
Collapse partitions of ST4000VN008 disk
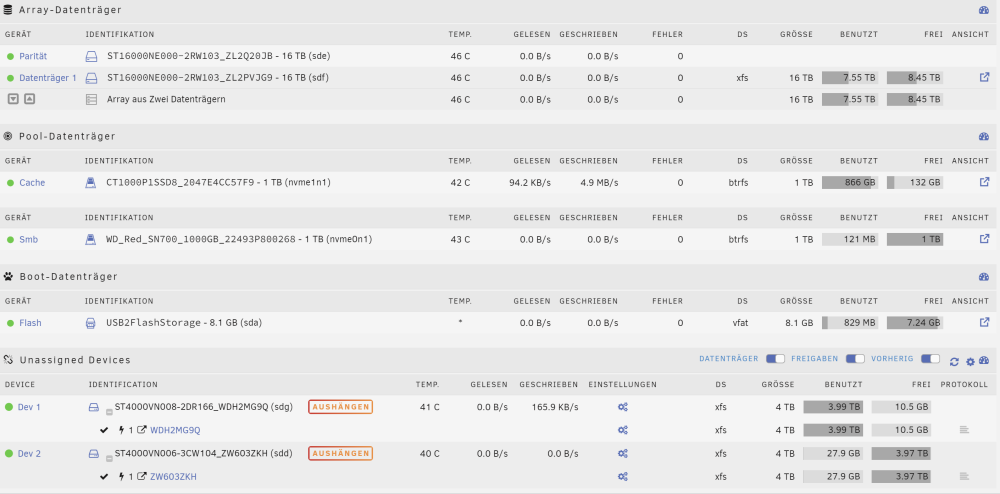coord(109,412)
